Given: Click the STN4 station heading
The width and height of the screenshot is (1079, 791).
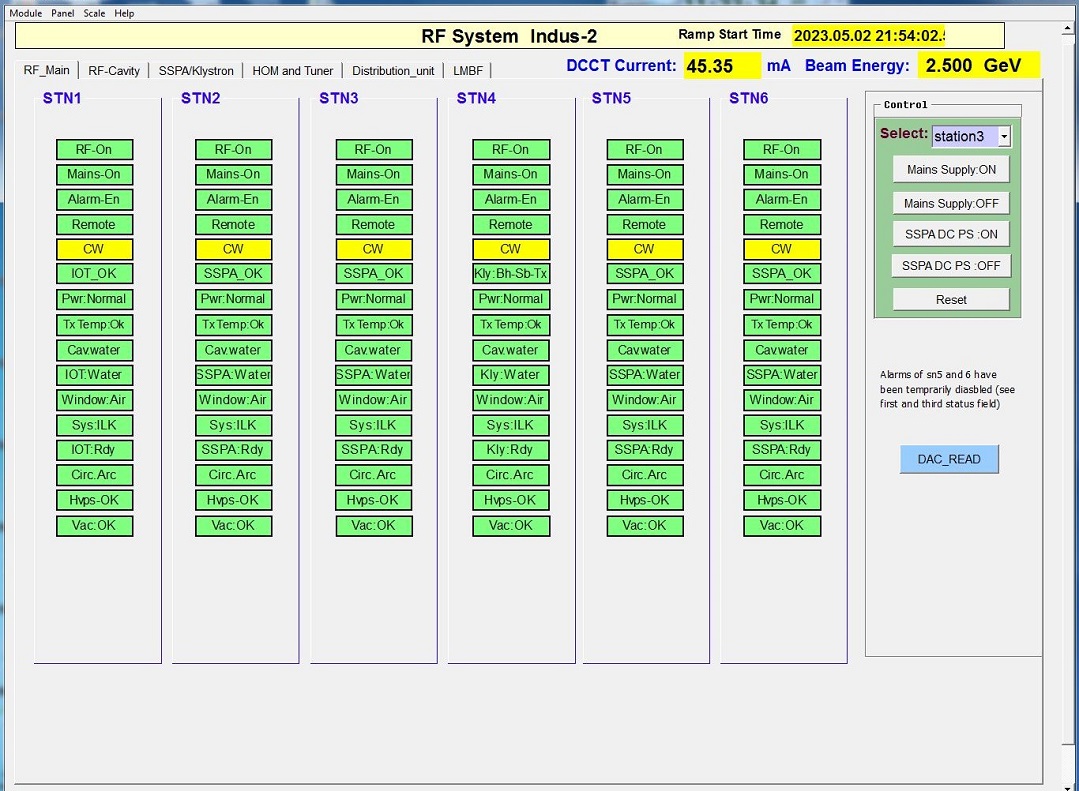Looking at the screenshot, I should pos(476,98).
